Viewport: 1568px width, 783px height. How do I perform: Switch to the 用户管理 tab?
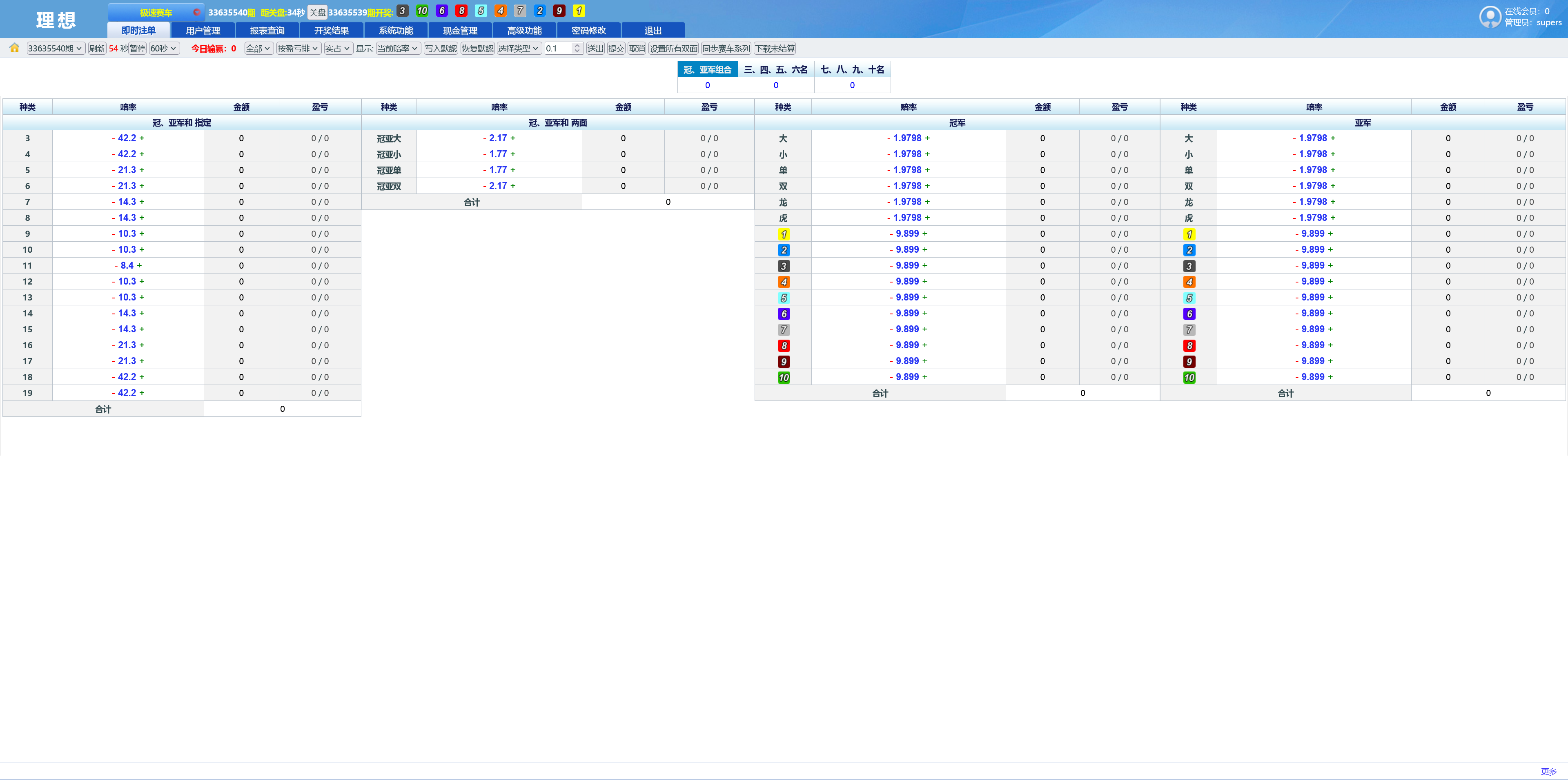203,30
